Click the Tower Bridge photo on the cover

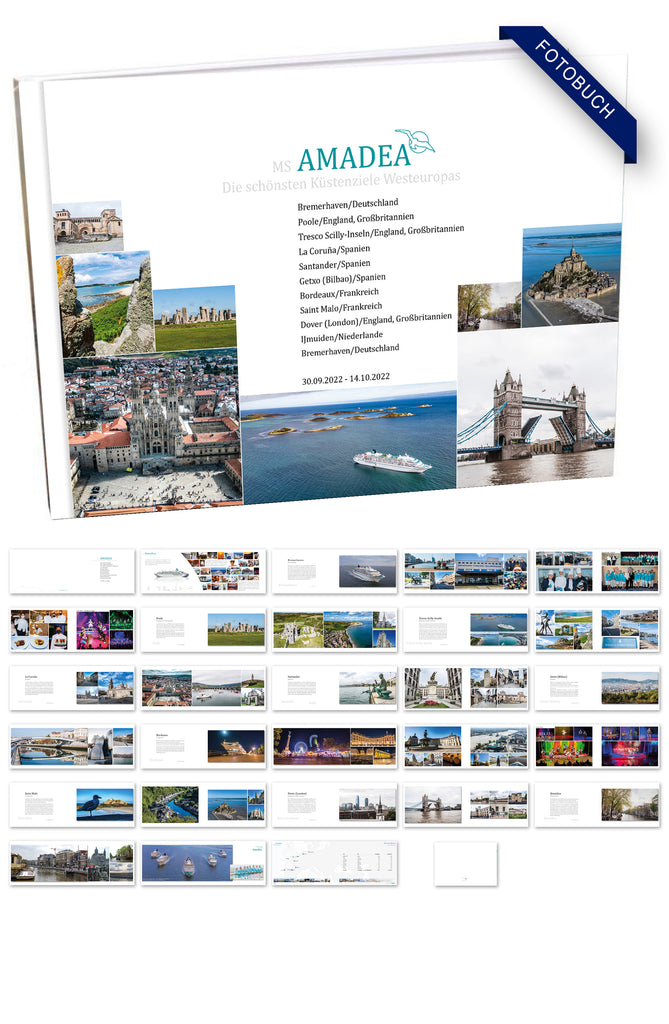point(537,406)
